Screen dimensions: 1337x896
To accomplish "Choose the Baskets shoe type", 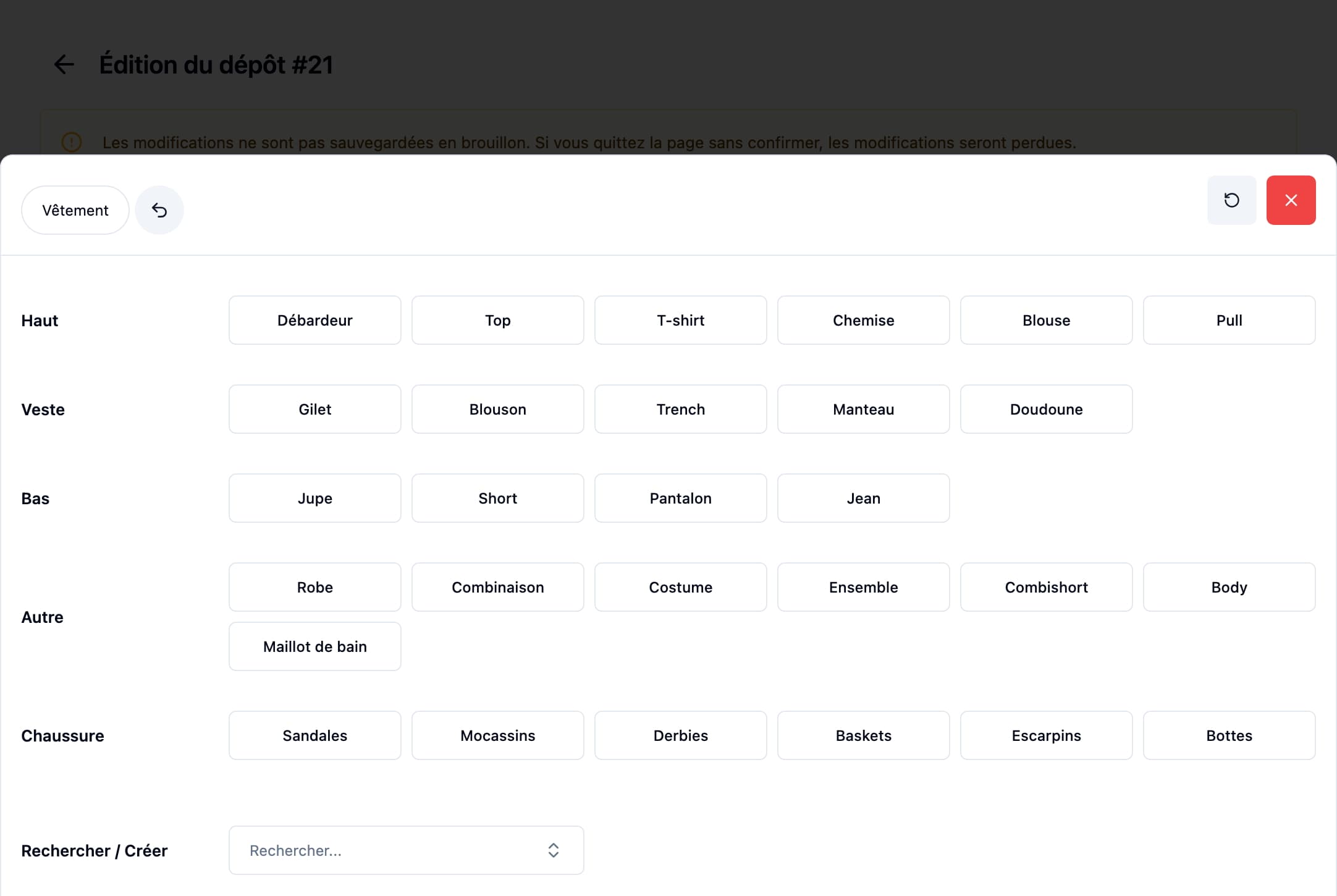I will point(863,735).
